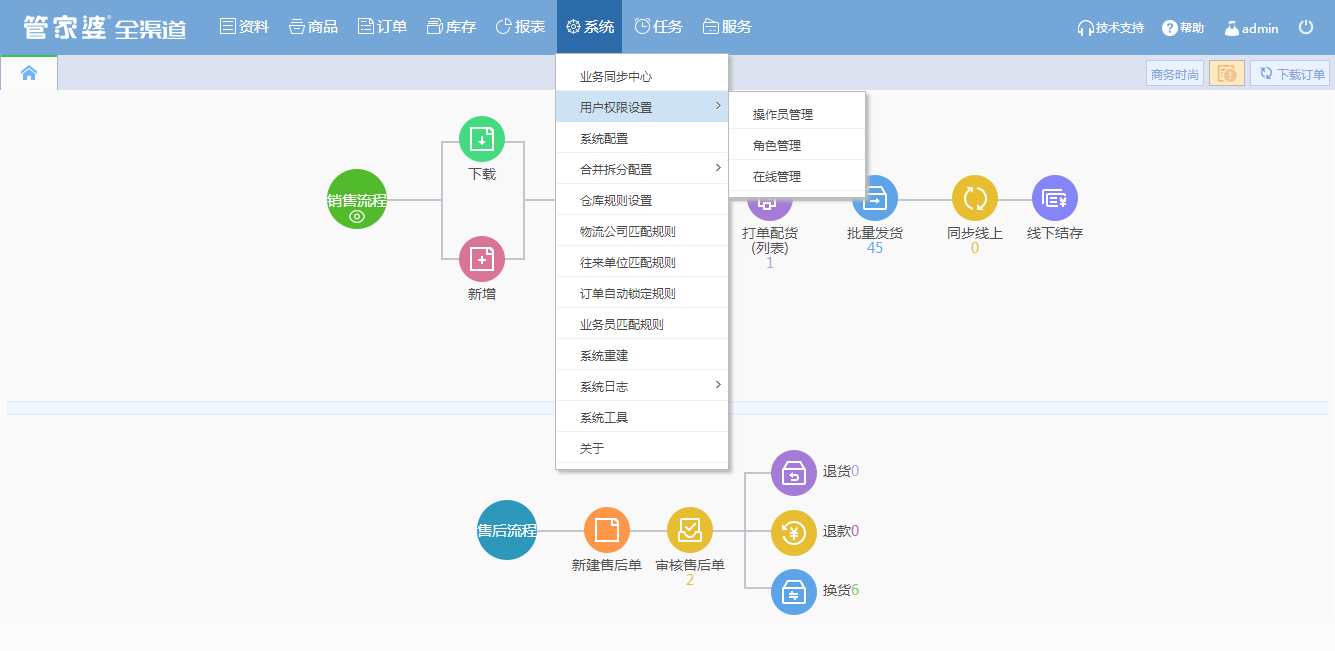1335x651 pixels.
Task: Open 批量发货 batch shipping icon
Action: click(875, 199)
